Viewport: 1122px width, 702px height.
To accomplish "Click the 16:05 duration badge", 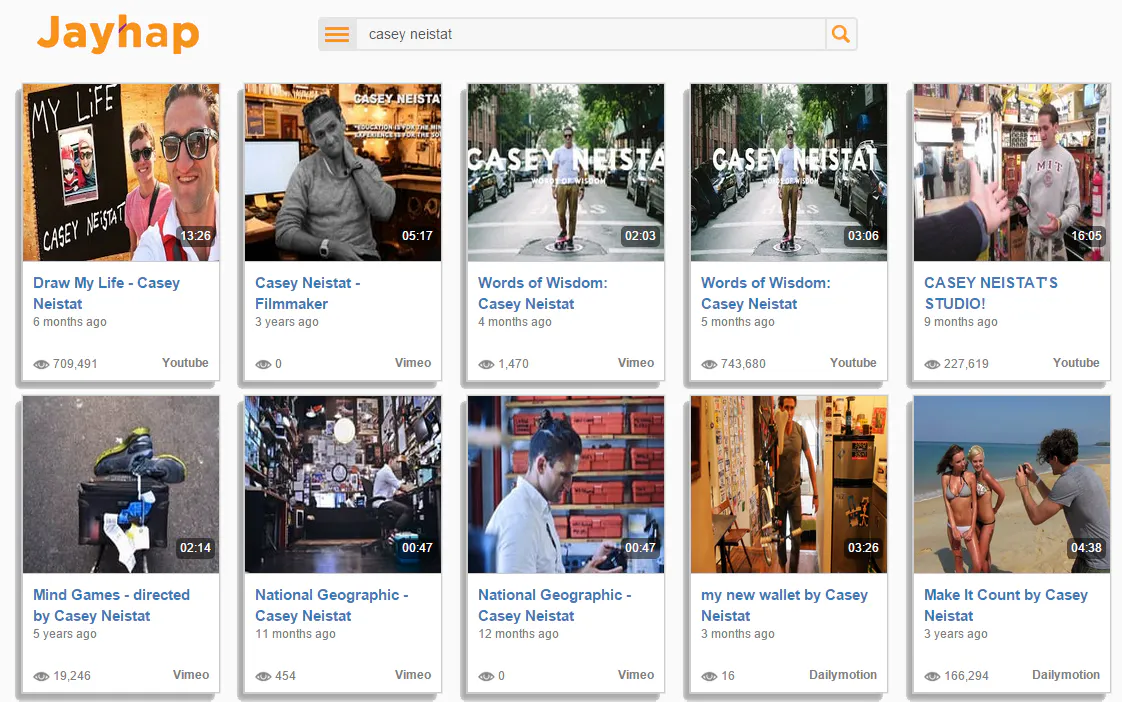I will tap(1086, 236).
